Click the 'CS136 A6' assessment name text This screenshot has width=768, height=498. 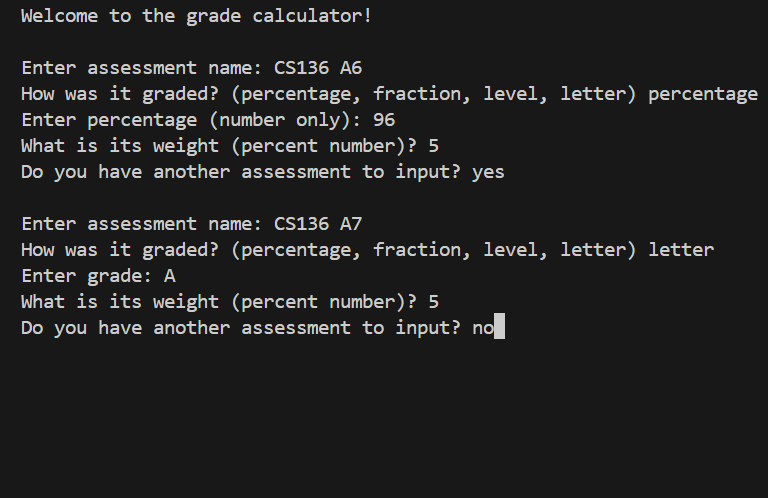click(x=318, y=68)
